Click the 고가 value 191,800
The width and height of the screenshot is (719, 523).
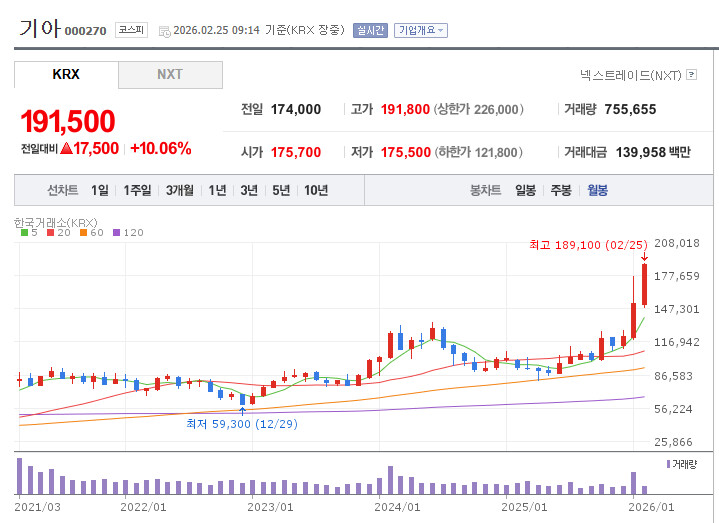(405, 110)
